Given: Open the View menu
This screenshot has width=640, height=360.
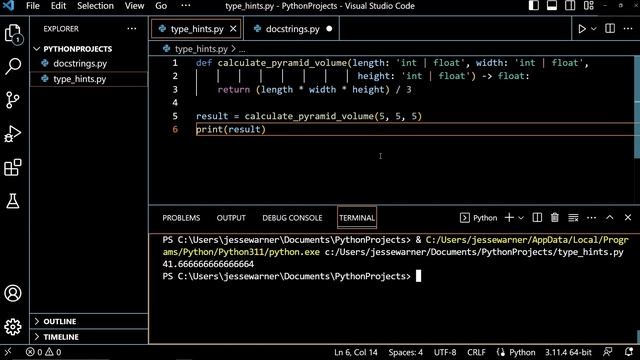Looking at the screenshot, I should (x=134, y=6).
